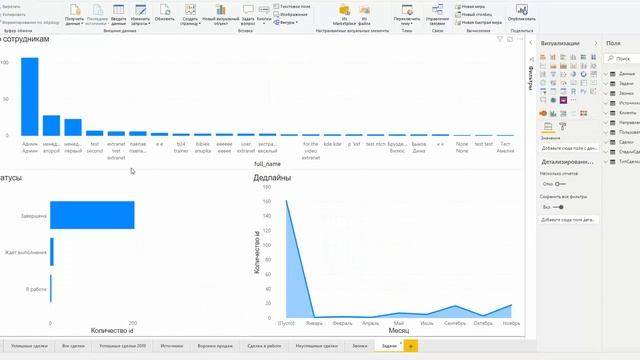
Task: Open the Fields well tab icon
Action: click(x=548, y=127)
